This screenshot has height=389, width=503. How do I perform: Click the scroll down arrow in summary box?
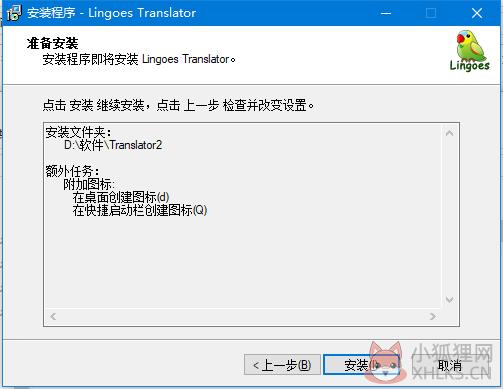point(449,299)
